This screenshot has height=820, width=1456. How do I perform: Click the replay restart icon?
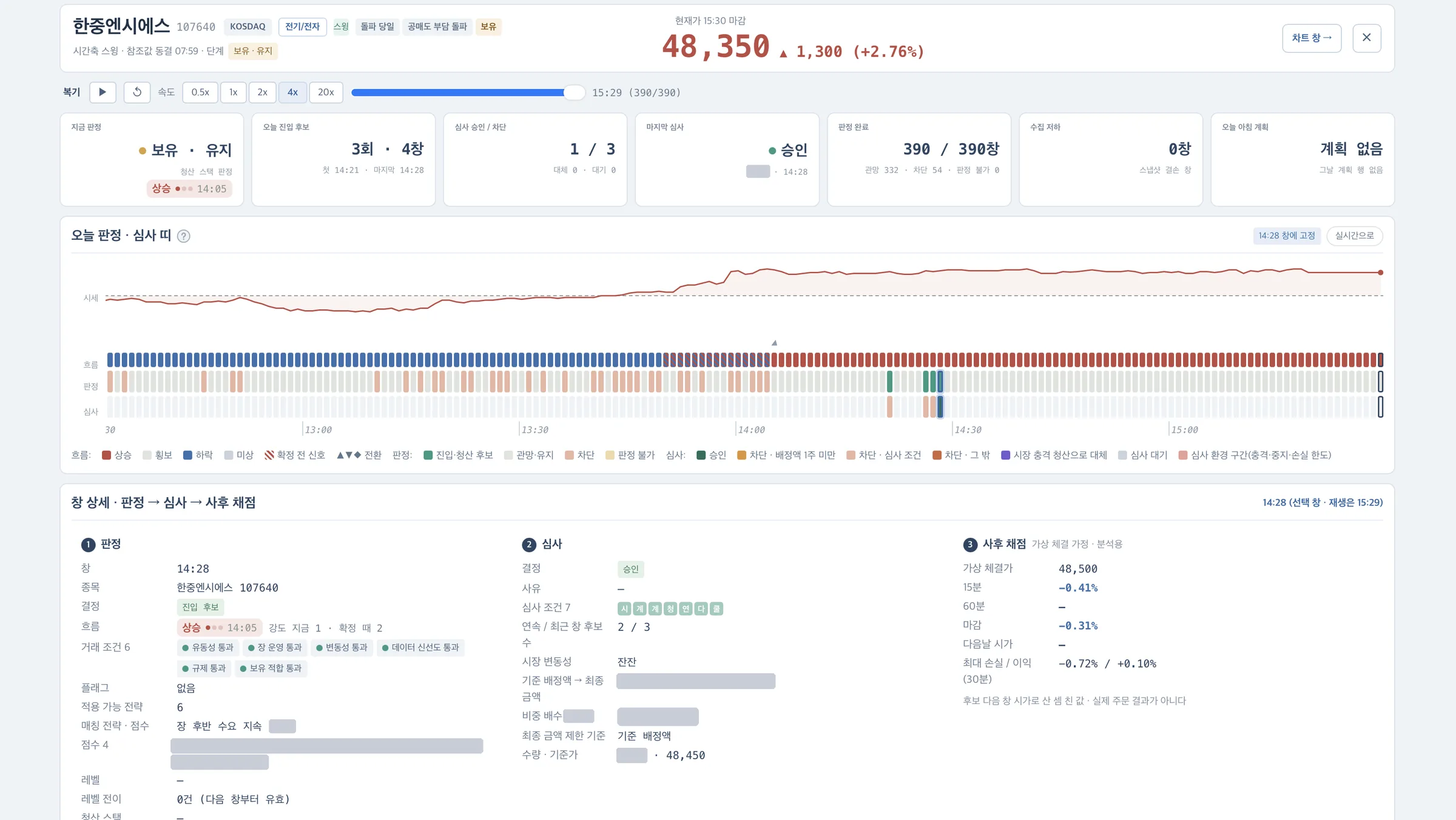(137, 92)
